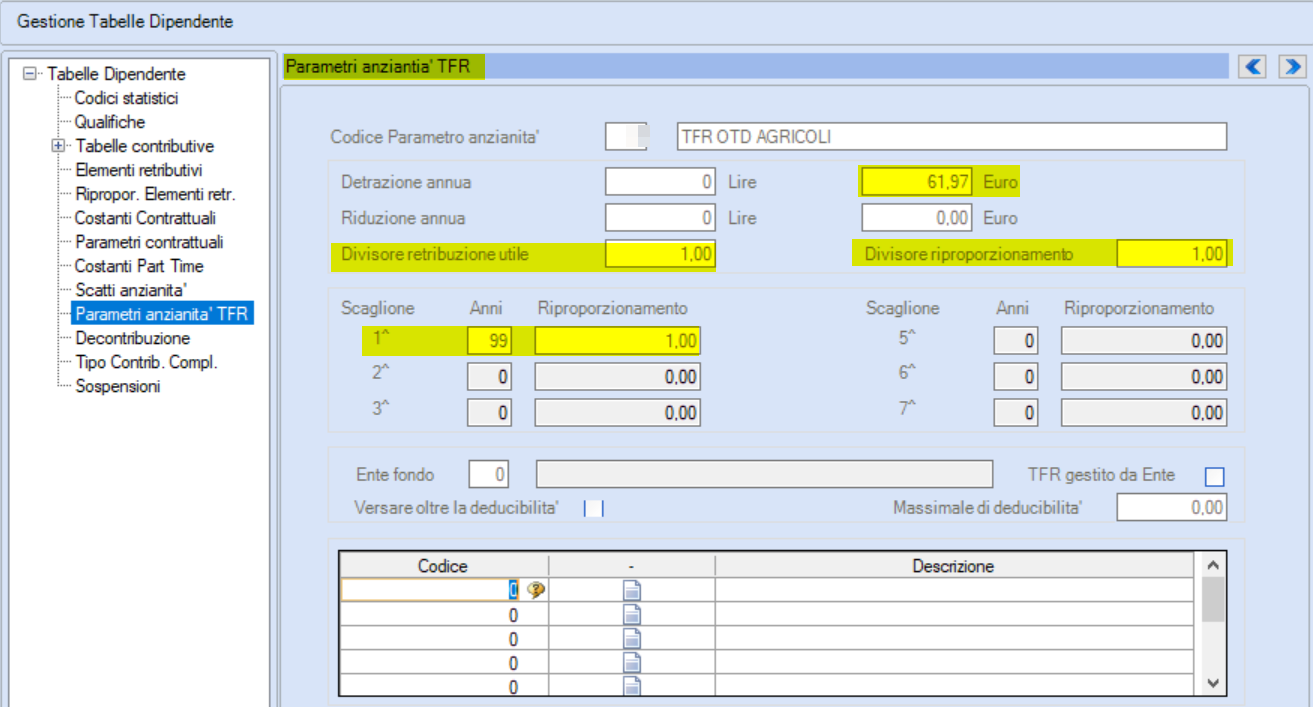Open document icon in first grid row
This screenshot has width=1313, height=707.
[631, 590]
